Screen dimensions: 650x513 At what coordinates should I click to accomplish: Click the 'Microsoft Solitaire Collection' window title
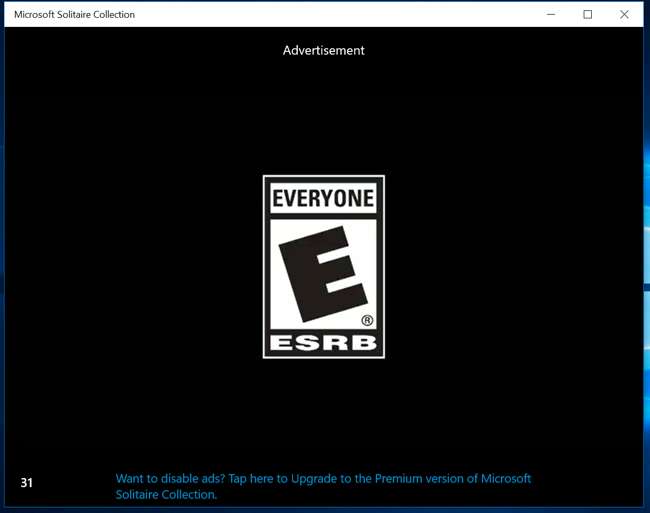(74, 15)
